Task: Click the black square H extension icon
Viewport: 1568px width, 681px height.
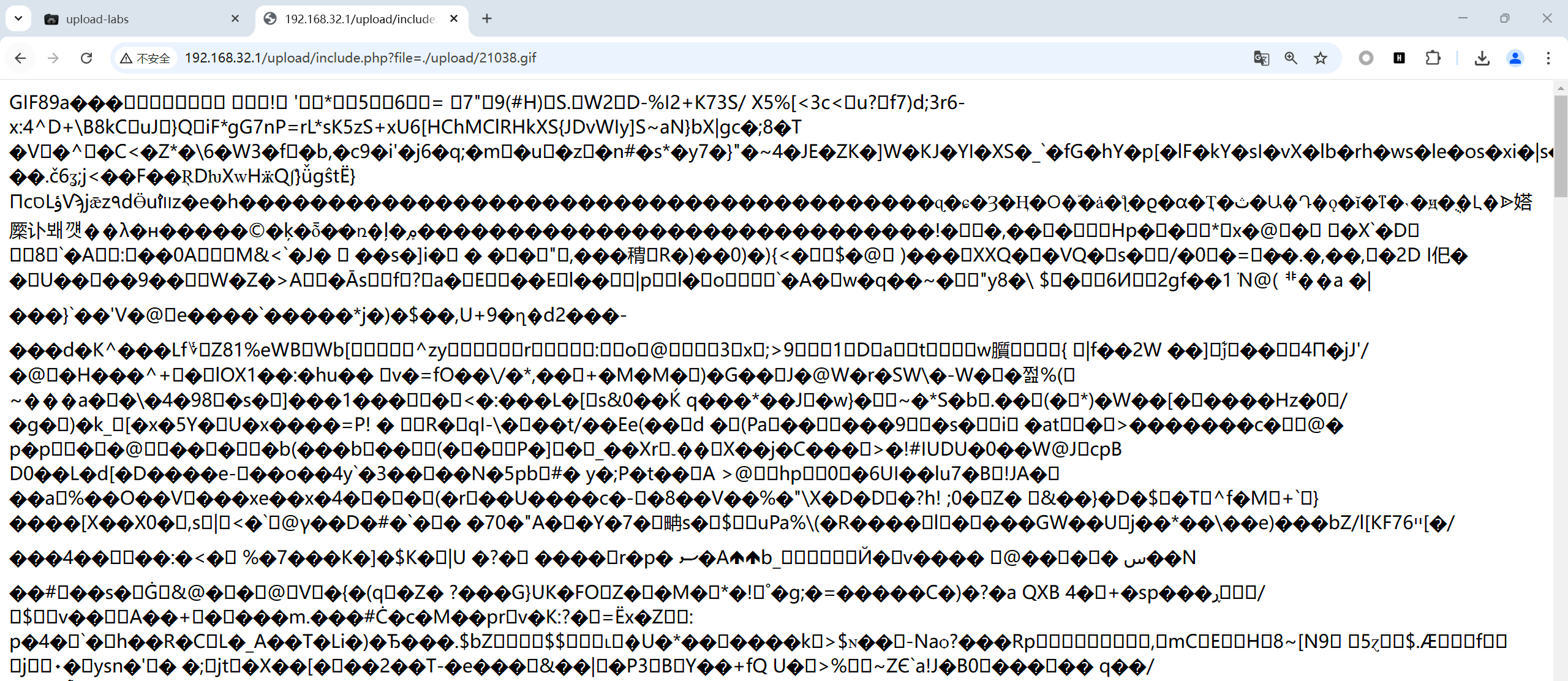Action: pyautogui.click(x=1399, y=58)
